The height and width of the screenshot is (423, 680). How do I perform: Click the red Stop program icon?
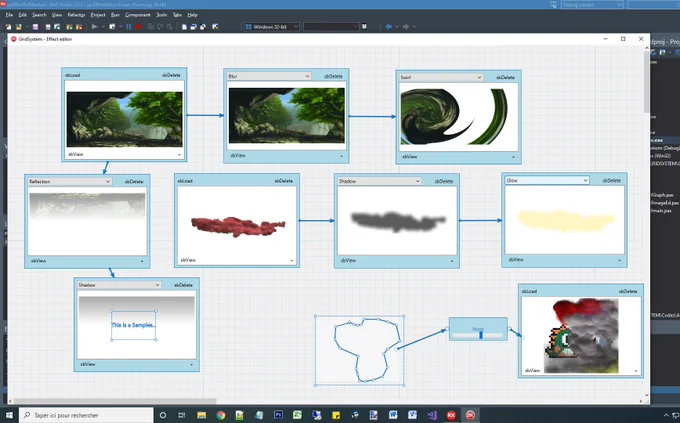click(138, 26)
